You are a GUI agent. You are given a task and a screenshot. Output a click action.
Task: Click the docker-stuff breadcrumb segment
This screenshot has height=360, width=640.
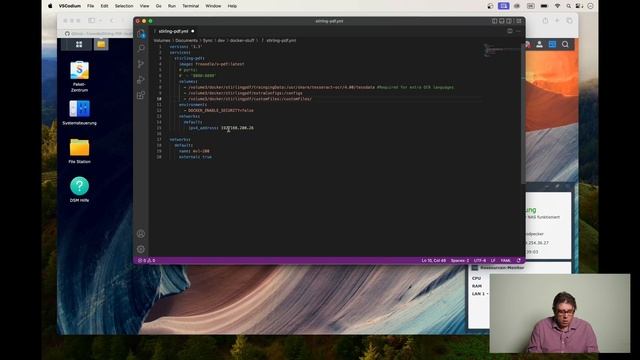tap(242, 40)
